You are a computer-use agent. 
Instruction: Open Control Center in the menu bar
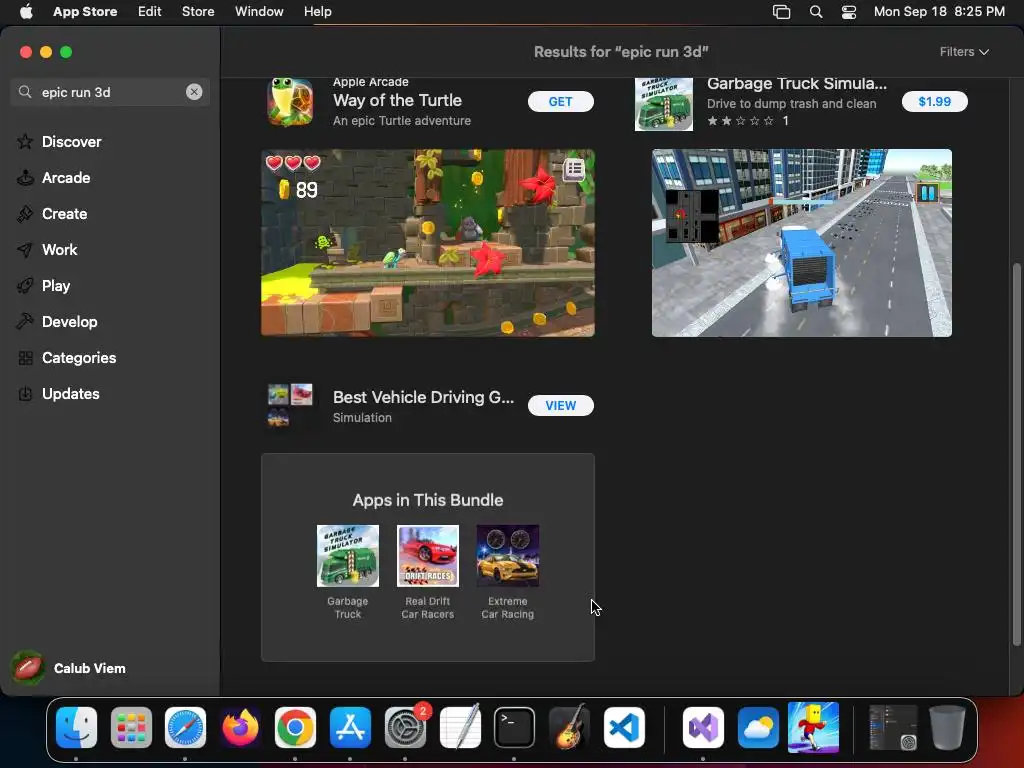click(x=848, y=12)
